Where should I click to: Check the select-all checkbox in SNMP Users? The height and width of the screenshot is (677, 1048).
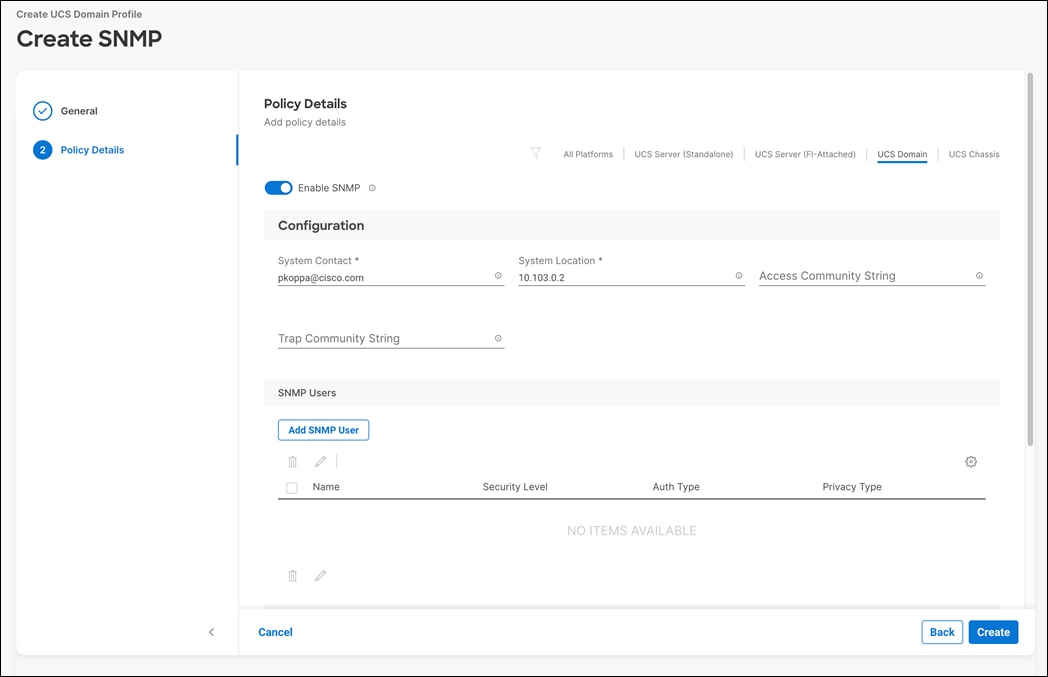tap(292, 487)
